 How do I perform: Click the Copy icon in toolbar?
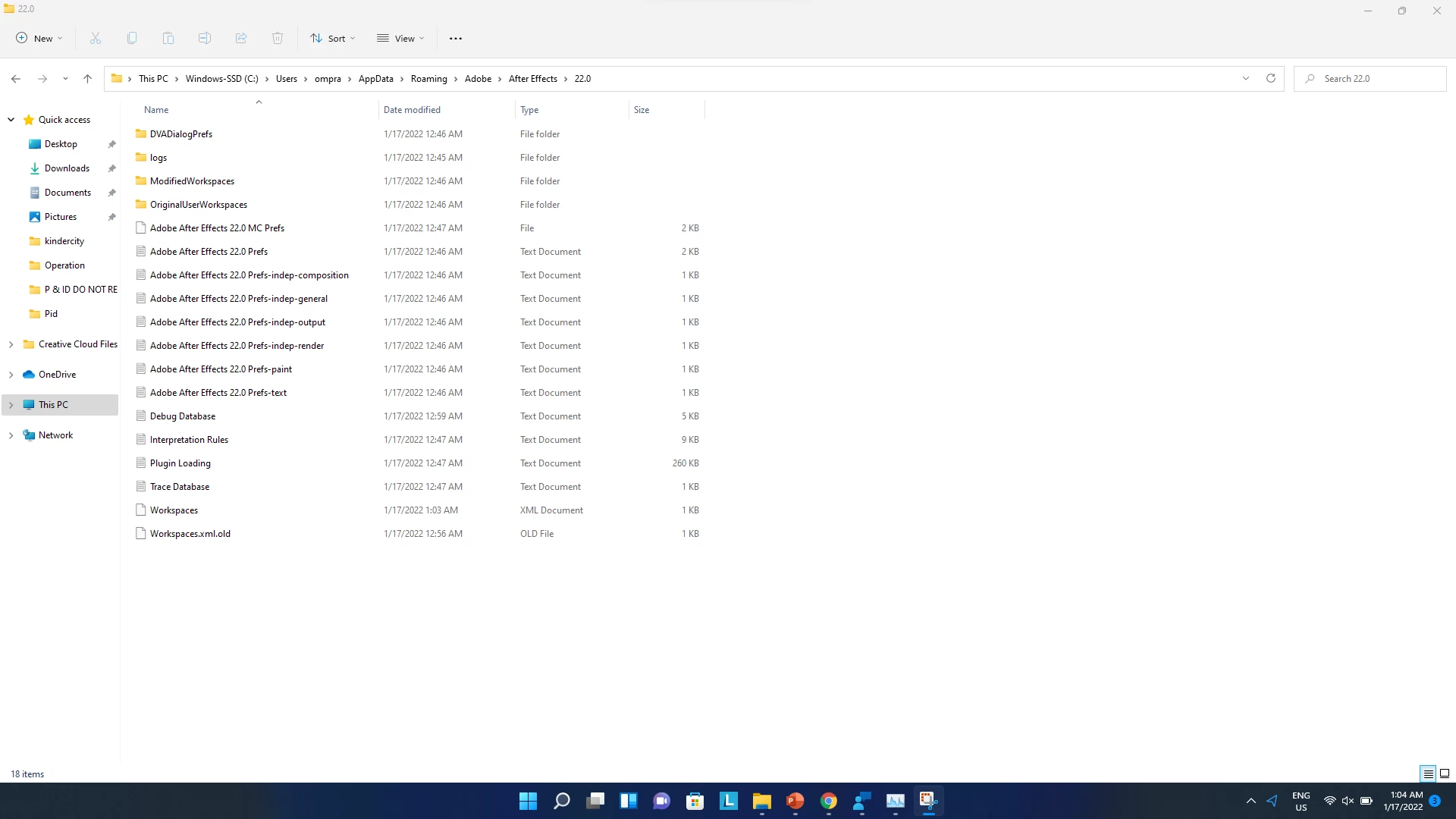click(132, 38)
